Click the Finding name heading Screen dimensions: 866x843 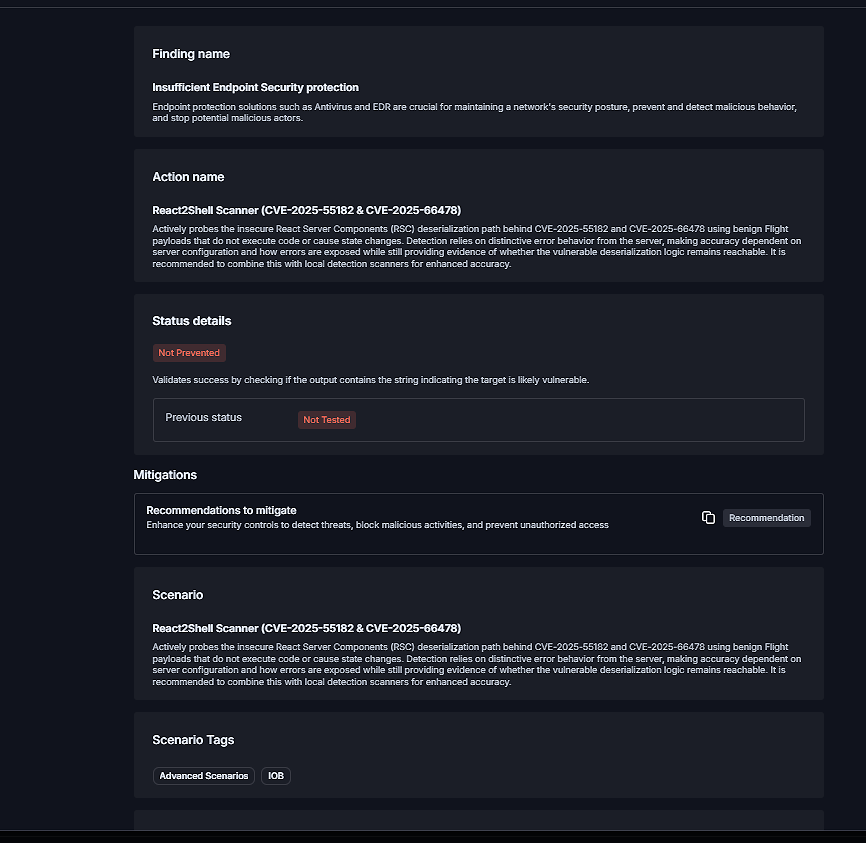pyautogui.click(x=191, y=54)
